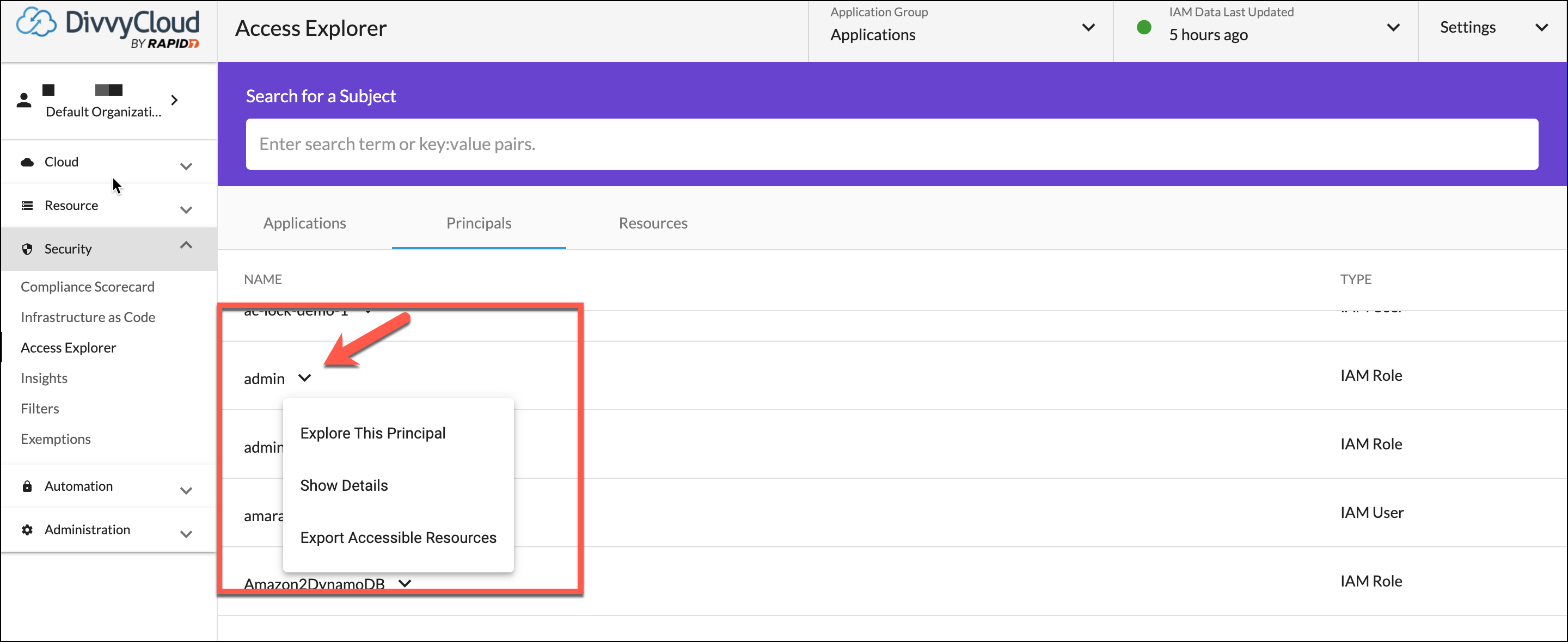Go to Access Explorer page
The height and width of the screenshot is (642, 1568).
click(68, 348)
